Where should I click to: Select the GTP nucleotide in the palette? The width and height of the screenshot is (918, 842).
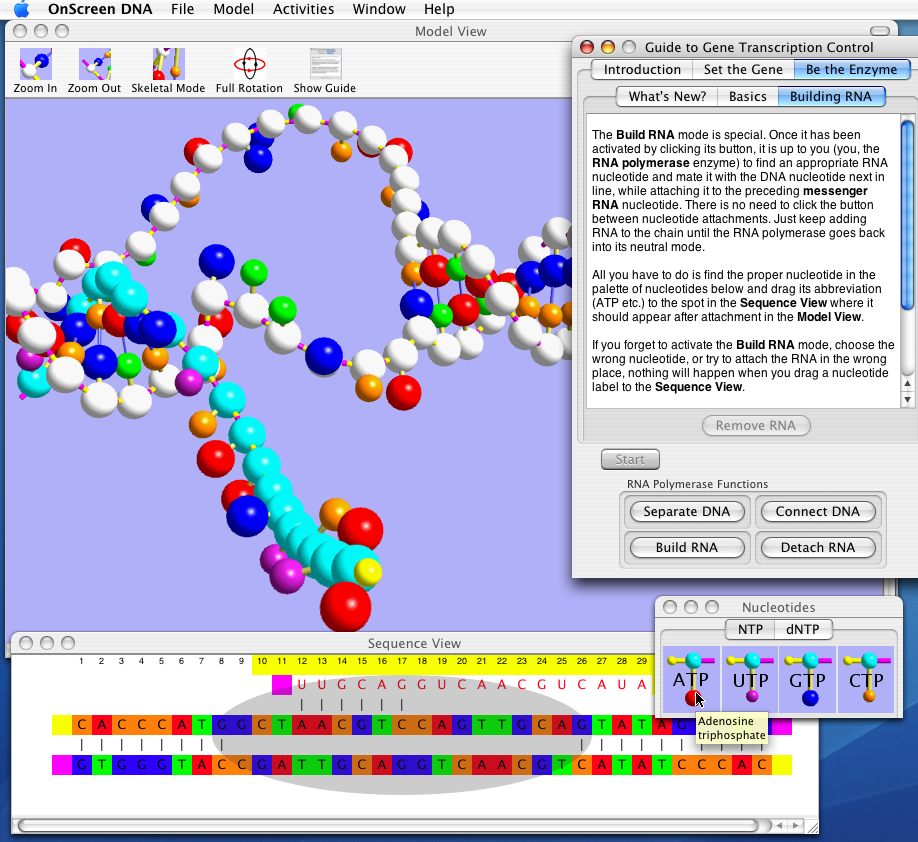point(808,679)
